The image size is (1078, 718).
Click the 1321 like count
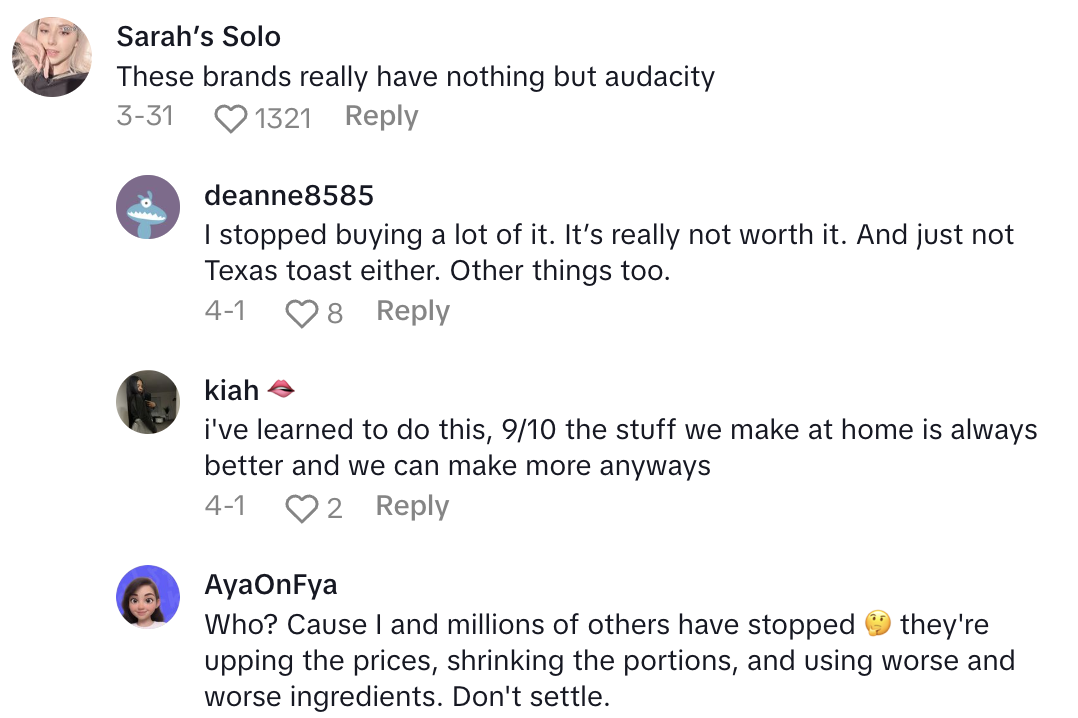tap(283, 117)
